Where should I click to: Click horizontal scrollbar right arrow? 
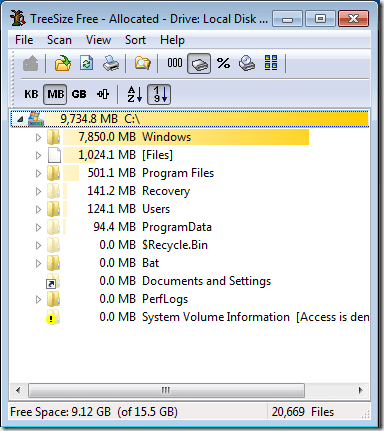tap(360, 390)
